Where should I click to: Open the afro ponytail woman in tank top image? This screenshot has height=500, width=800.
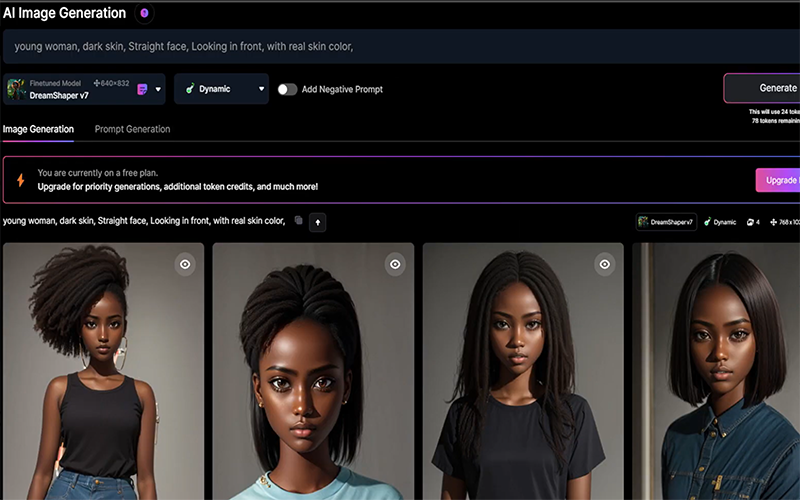click(x=104, y=371)
